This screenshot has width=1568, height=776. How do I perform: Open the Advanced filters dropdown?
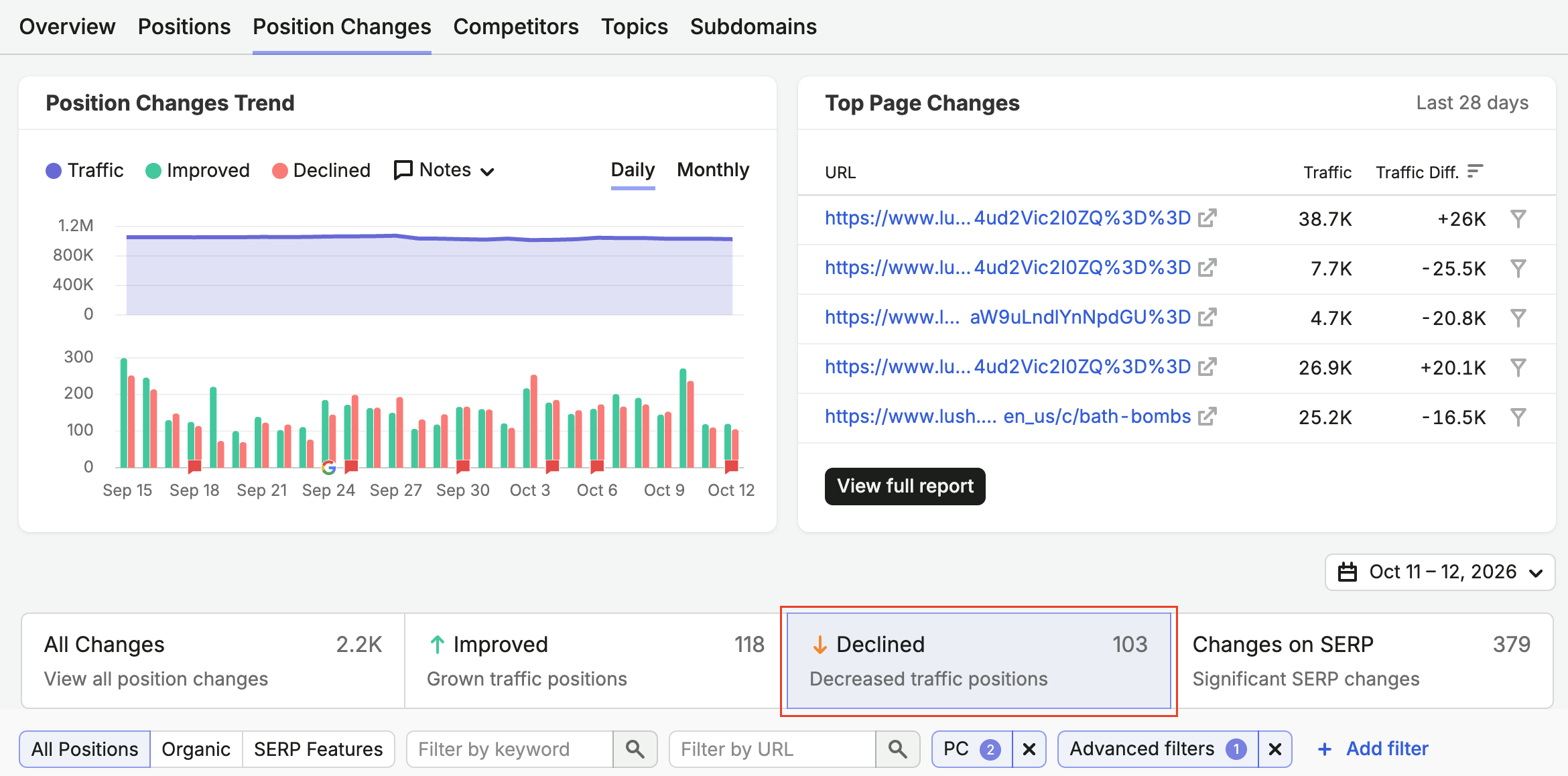coord(1158,749)
